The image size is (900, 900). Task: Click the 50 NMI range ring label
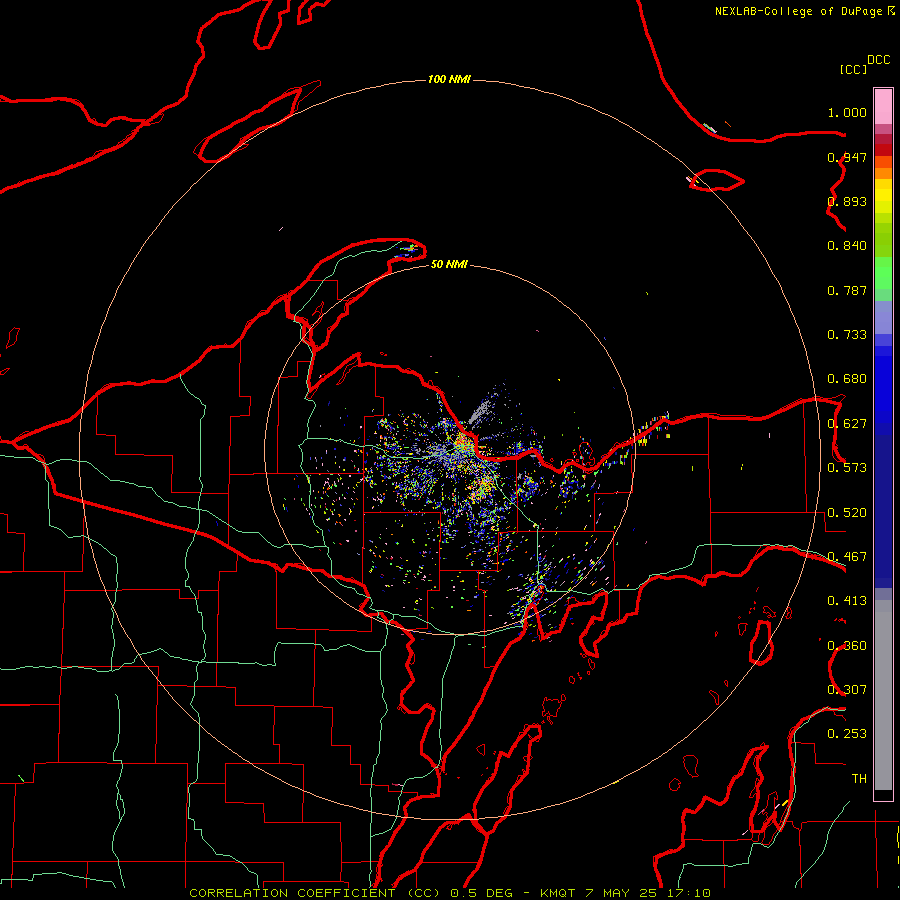pyautogui.click(x=449, y=264)
